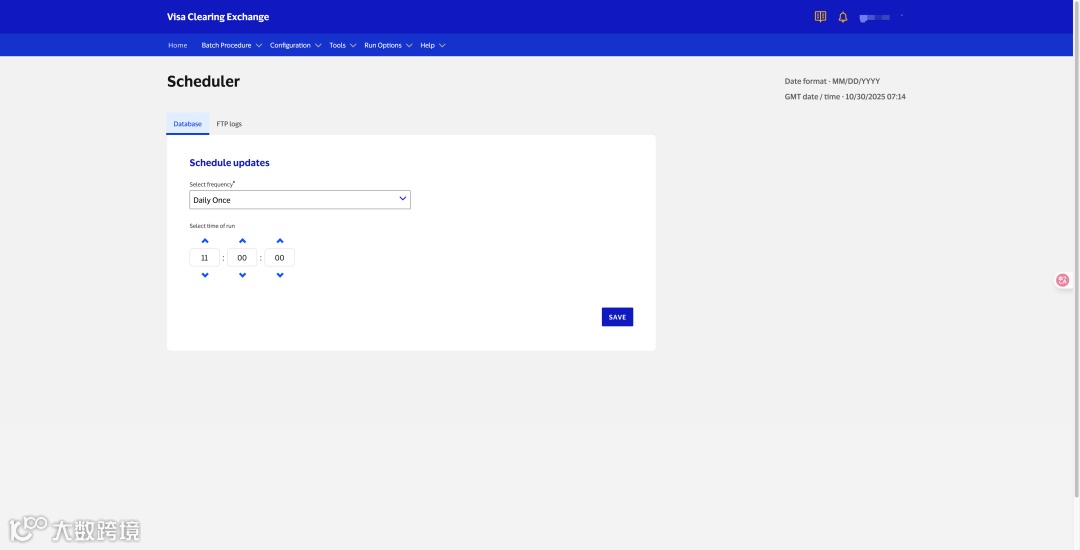The height and width of the screenshot is (550, 1080).
Task: Click the Scheduler page heading
Action: tap(203, 81)
